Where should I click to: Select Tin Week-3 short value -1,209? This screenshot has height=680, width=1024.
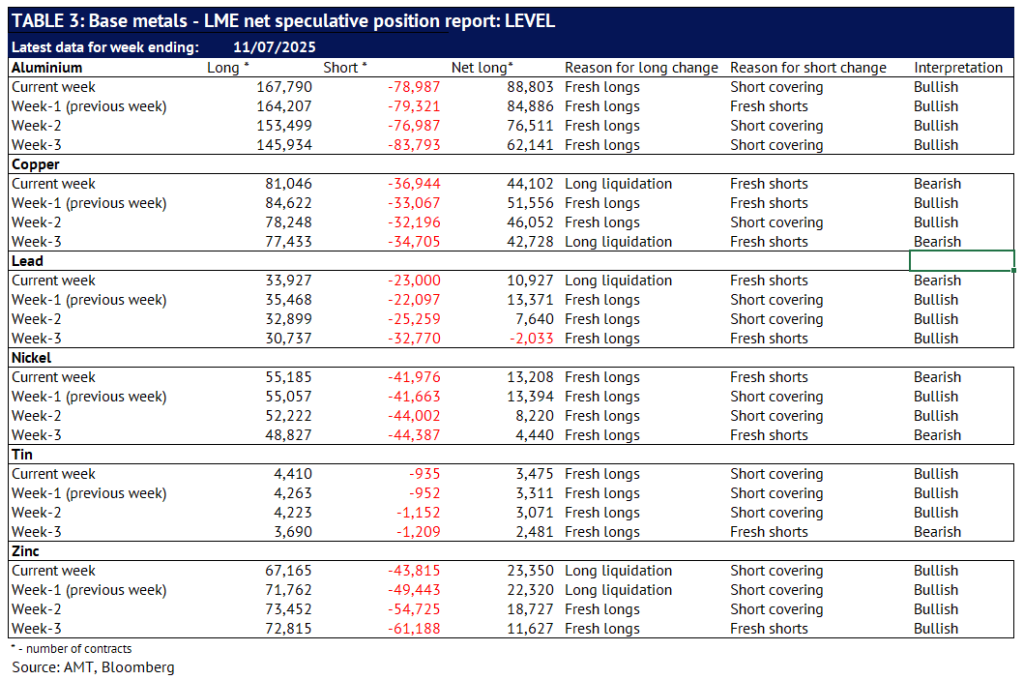click(x=419, y=532)
